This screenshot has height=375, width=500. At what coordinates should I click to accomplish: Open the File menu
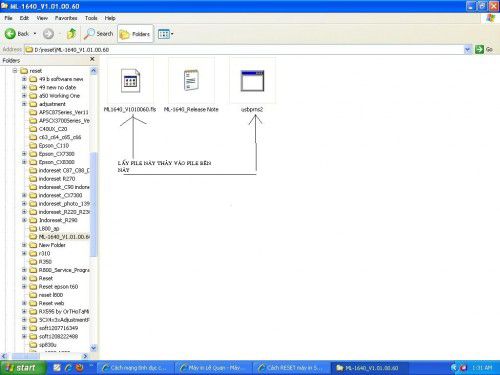(8, 18)
